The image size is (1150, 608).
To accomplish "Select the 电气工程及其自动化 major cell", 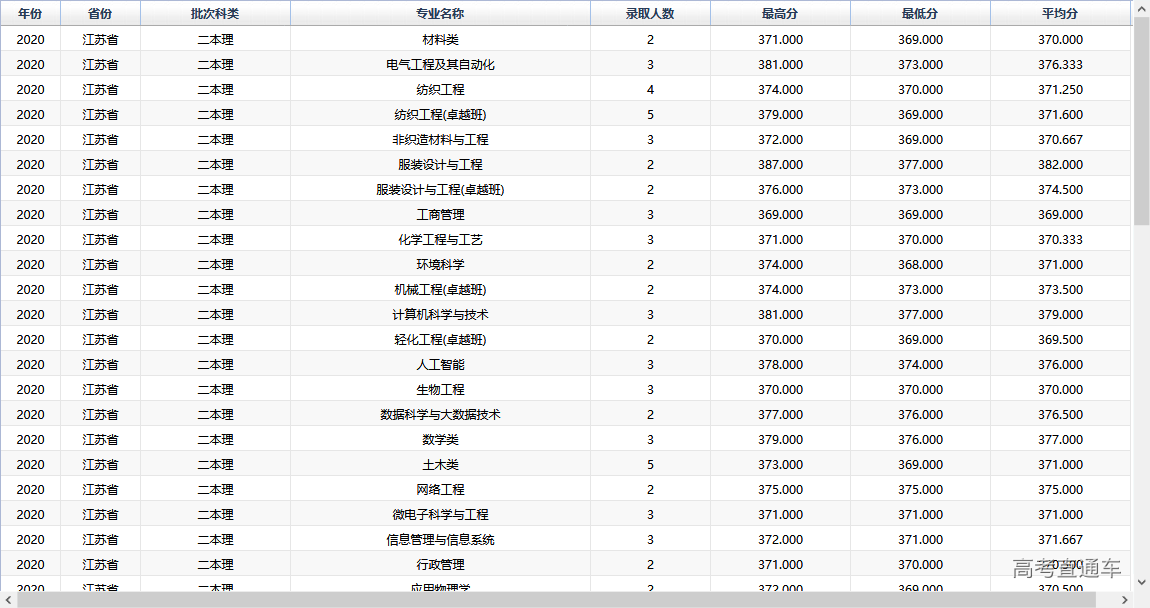I will 440,65.
